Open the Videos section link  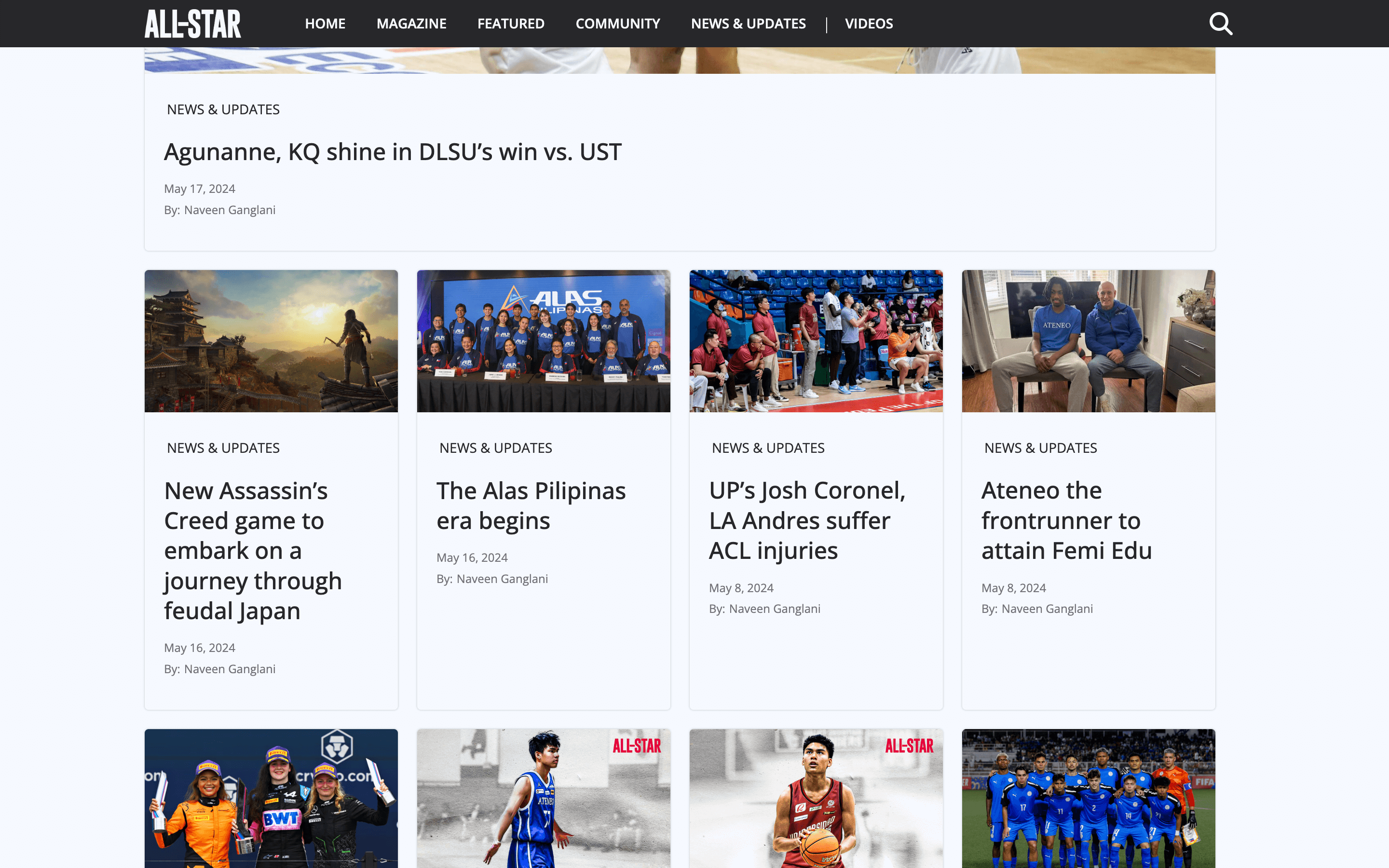coord(869,24)
